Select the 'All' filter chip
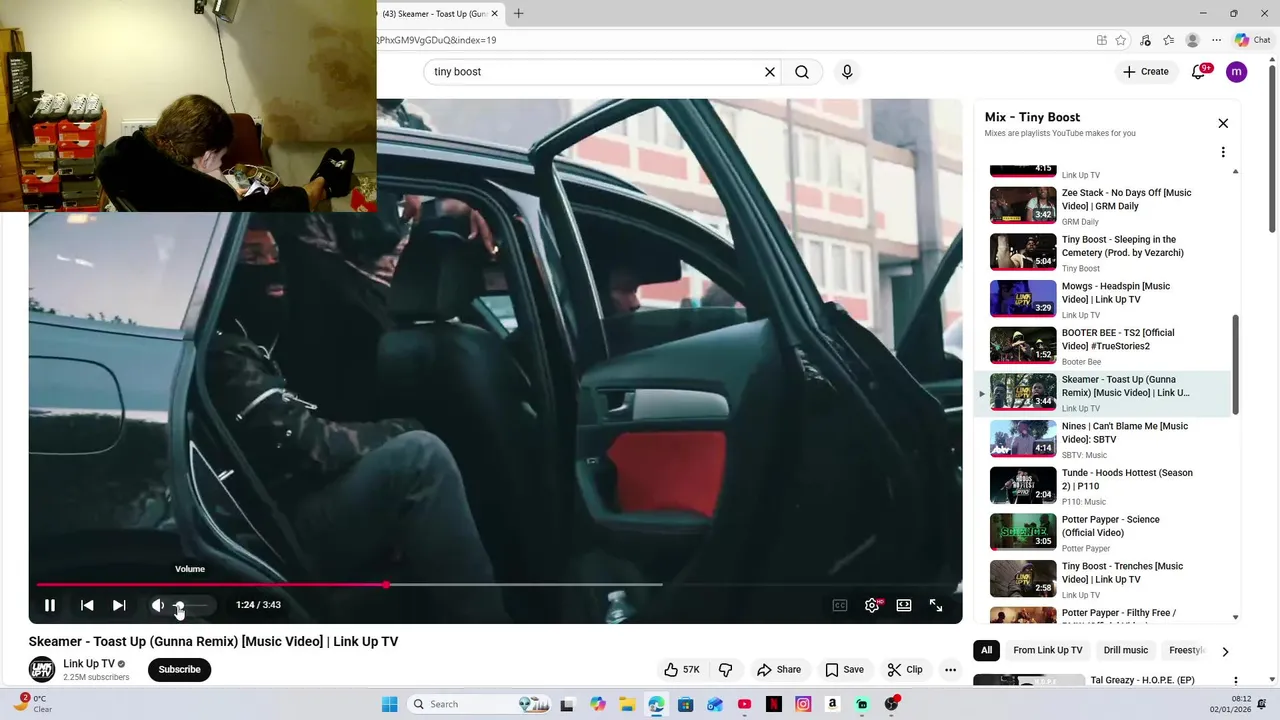 [986, 650]
